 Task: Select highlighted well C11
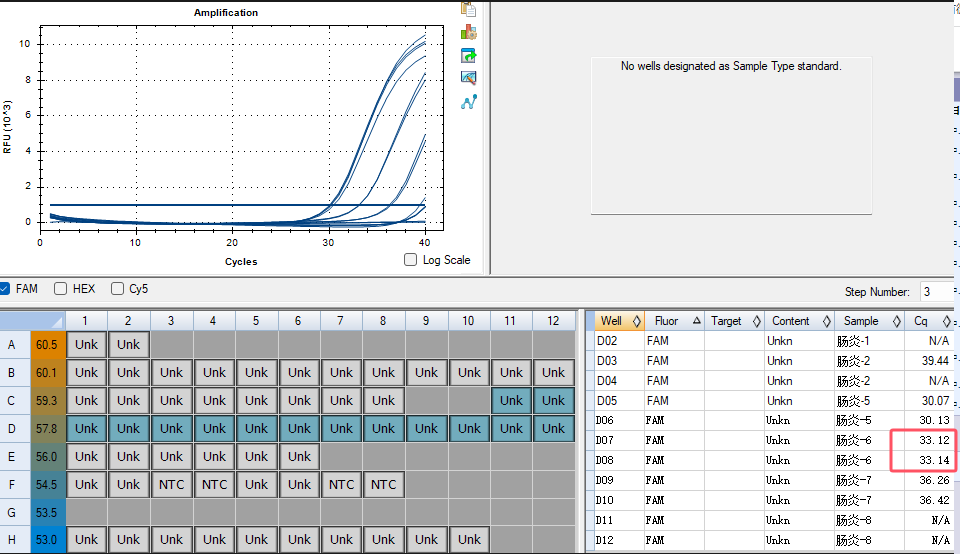(x=511, y=400)
